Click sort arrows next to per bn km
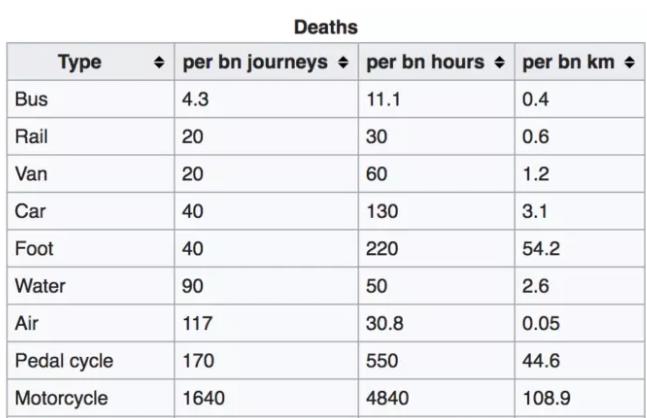 629,62
